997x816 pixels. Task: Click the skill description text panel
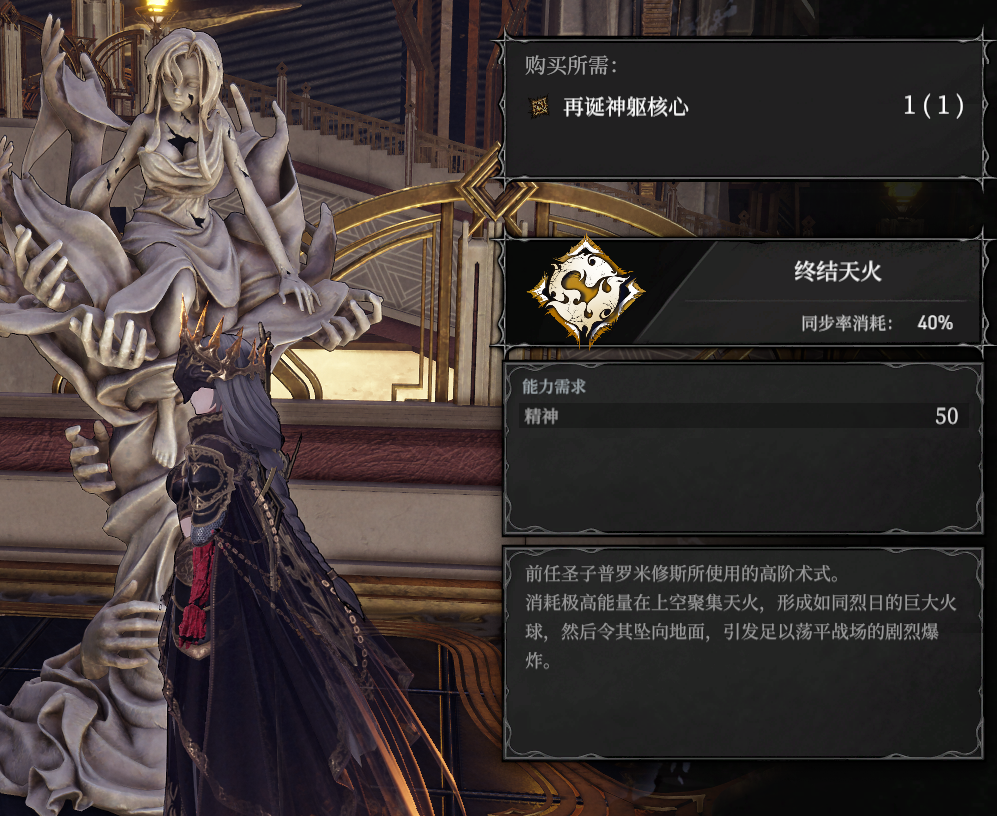[742, 653]
